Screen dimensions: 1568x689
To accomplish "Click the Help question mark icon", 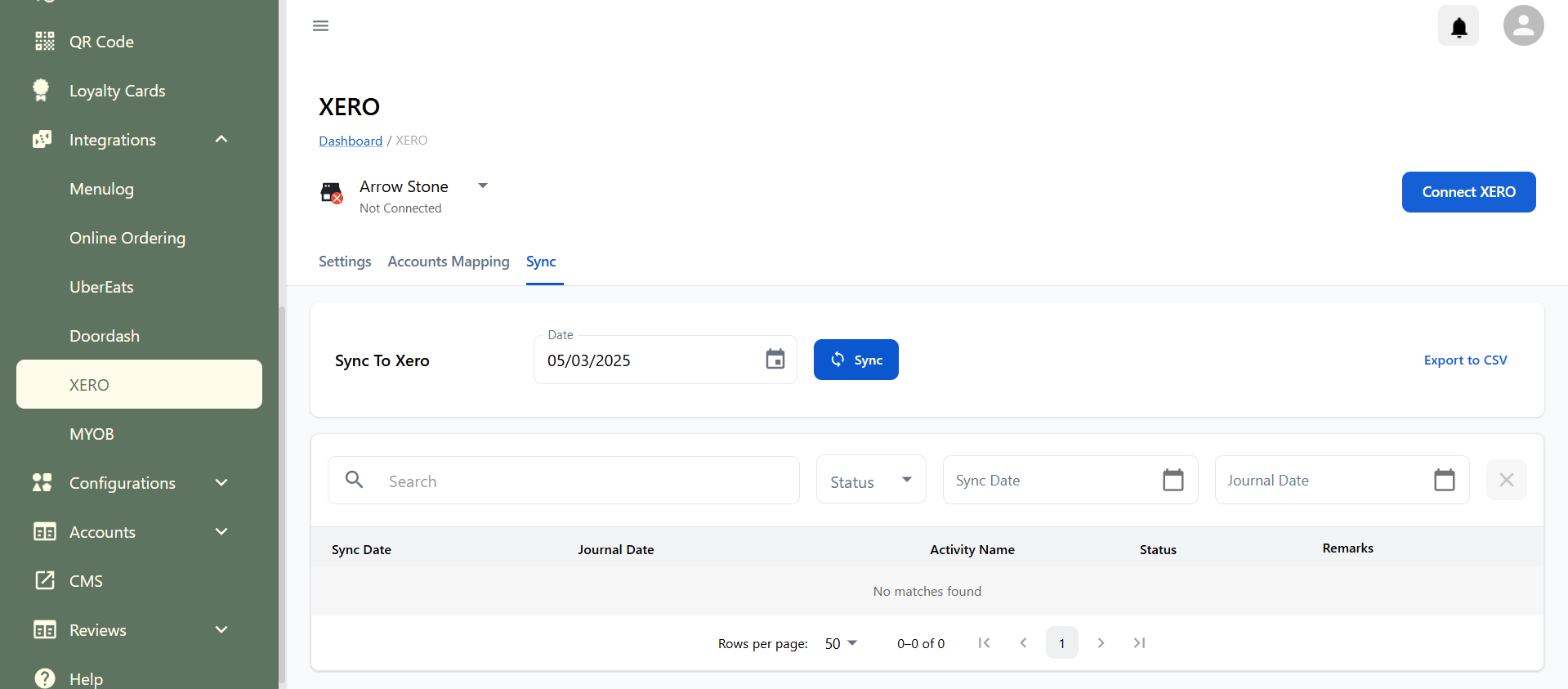I will tap(45, 678).
